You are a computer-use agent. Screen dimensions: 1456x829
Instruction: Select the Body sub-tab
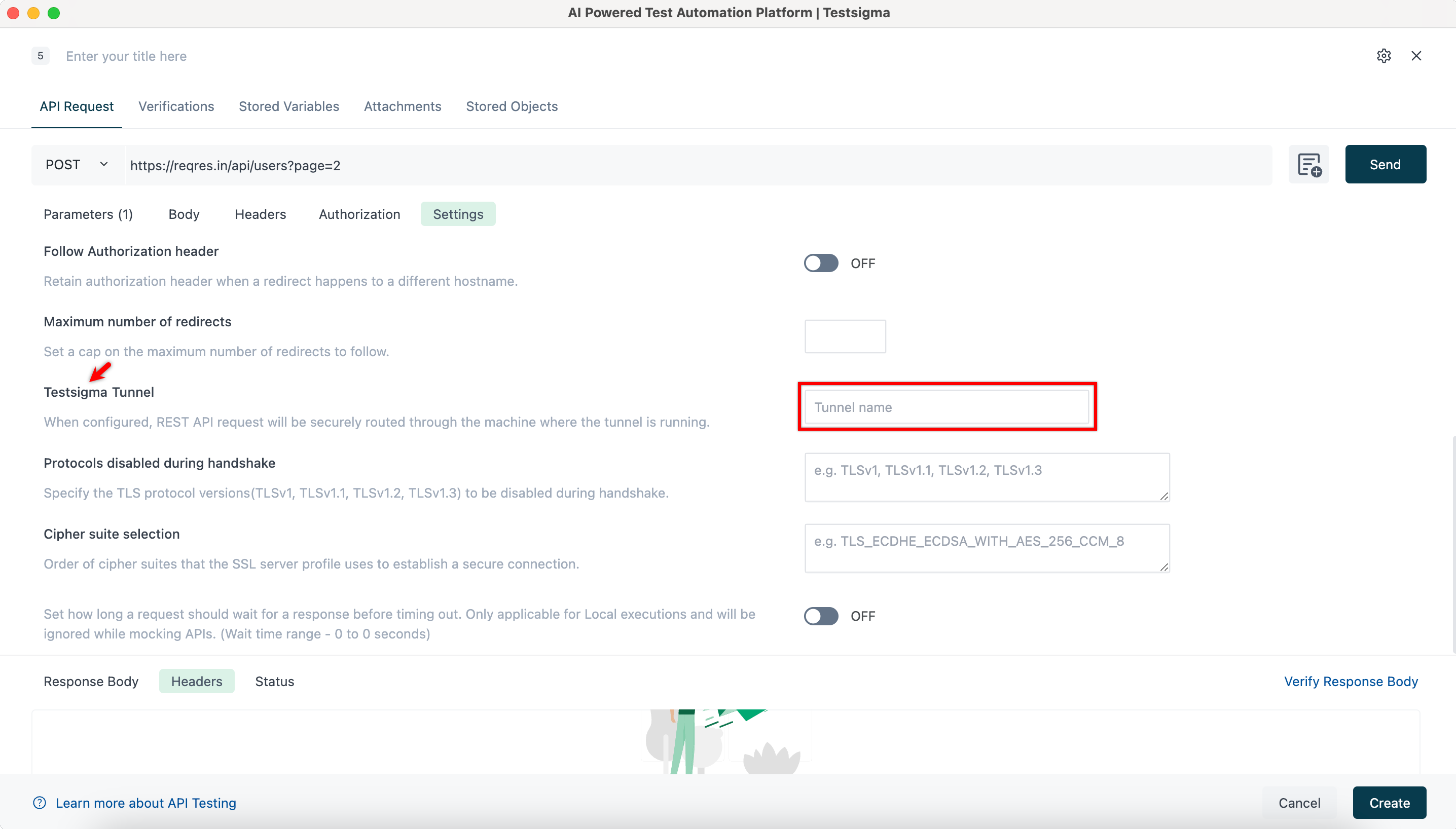click(x=184, y=214)
